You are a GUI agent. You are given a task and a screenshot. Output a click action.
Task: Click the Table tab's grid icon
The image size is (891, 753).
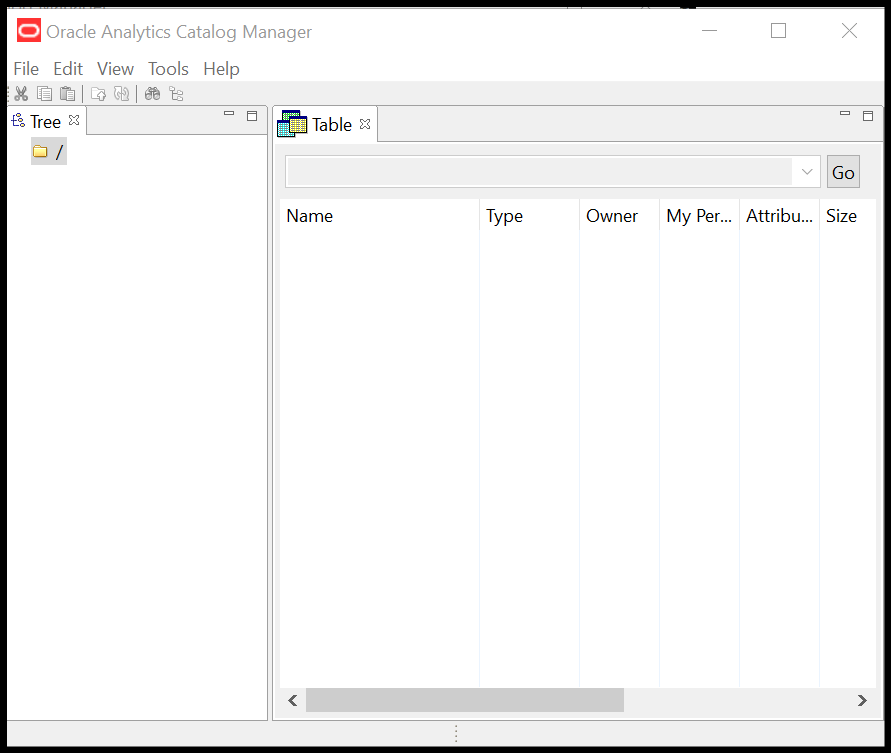coord(292,124)
